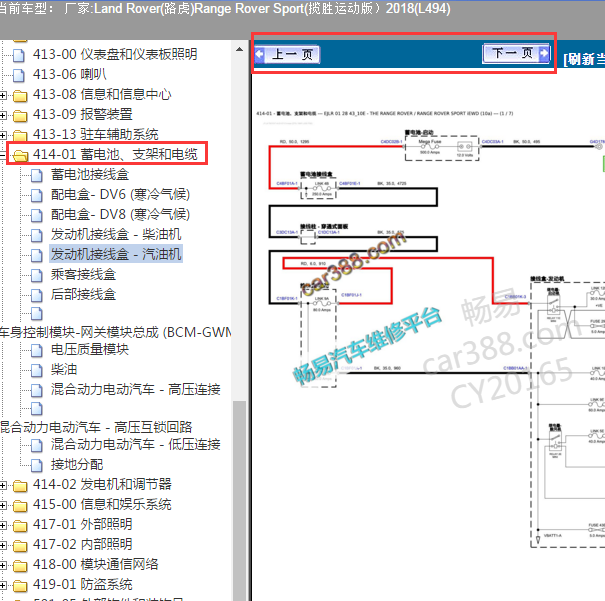Click right arrow icon on 下一页 button
This screenshot has width=605, height=601.
[x=544, y=53]
